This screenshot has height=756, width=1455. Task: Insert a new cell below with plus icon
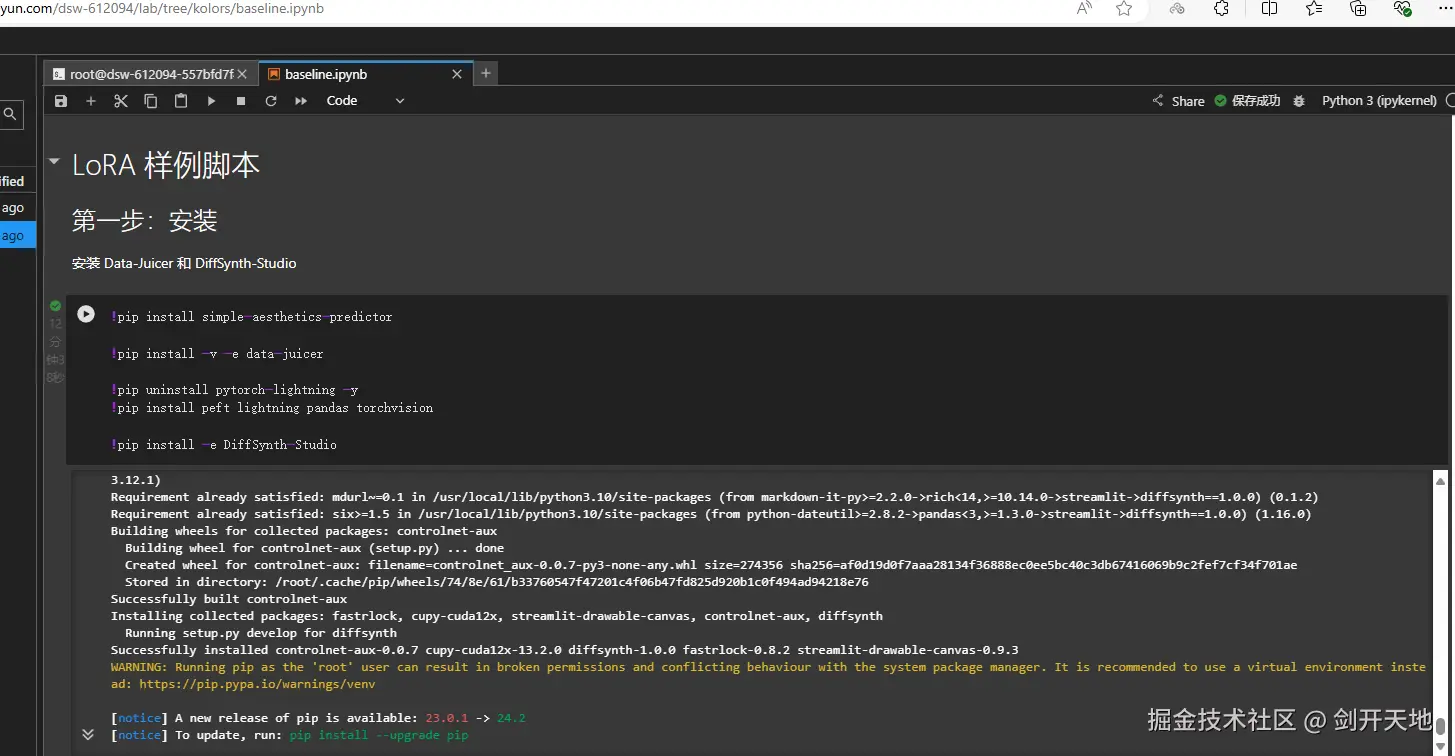click(x=91, y=101)
